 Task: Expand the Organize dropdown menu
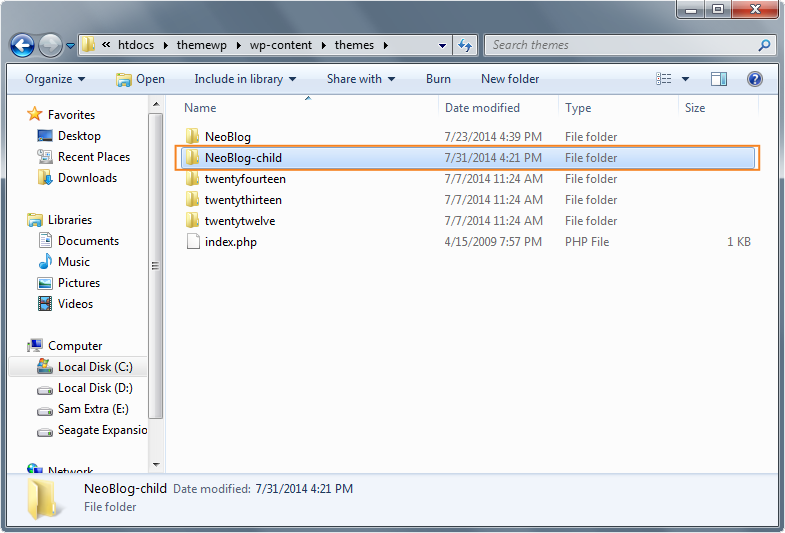[x=55, y=79]
